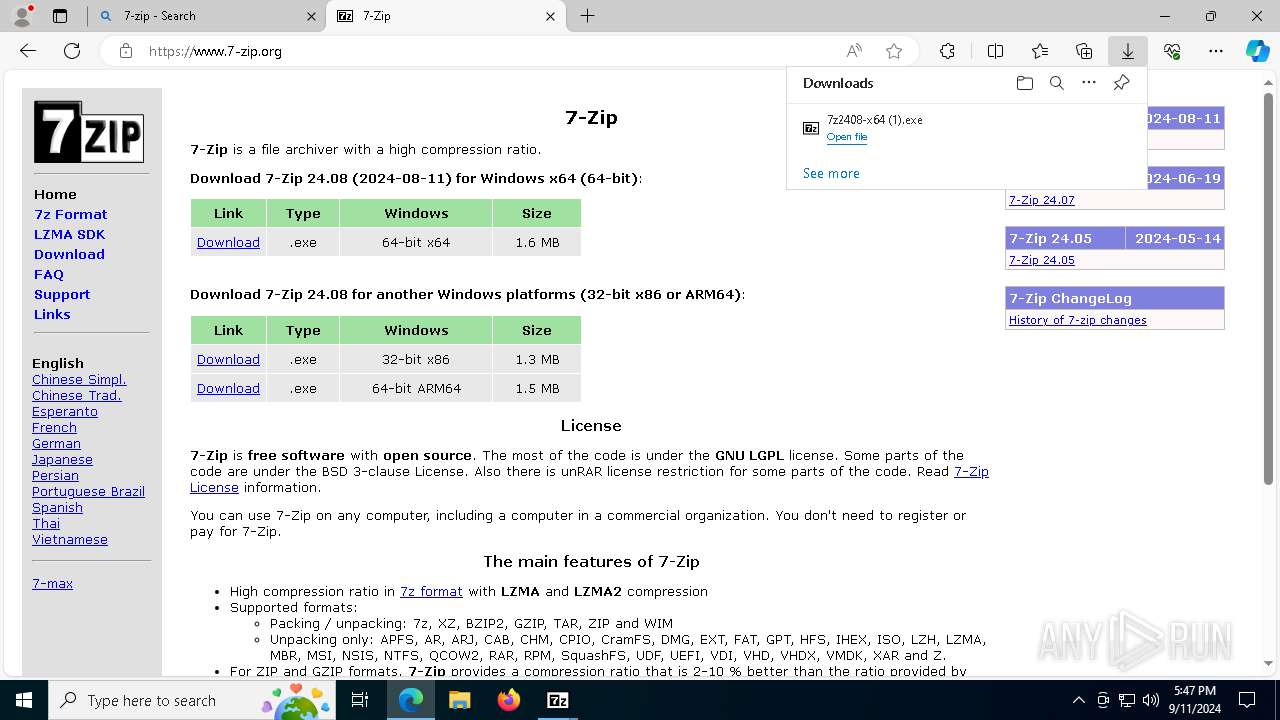Click See more in Downloads panel
Screen dimensions: 1280x720
pyautogui.click(x=831, y=173)
